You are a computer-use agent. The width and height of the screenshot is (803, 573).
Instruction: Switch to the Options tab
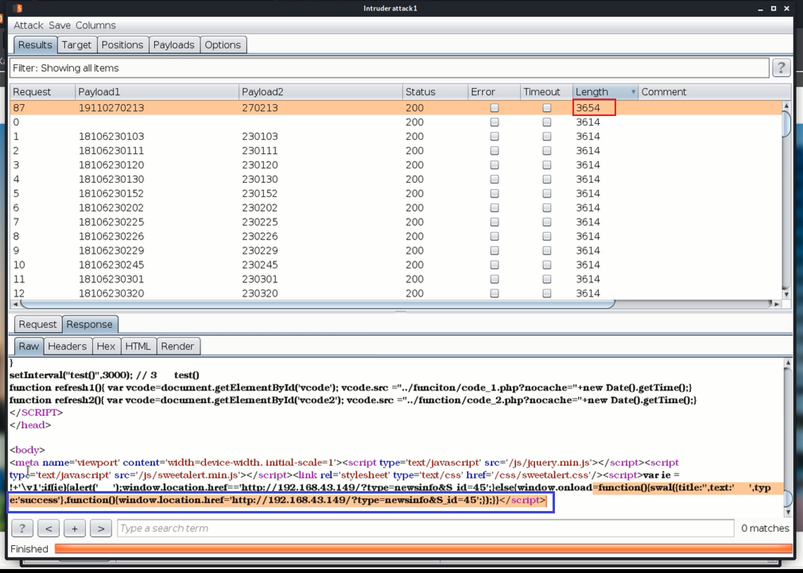coord(223,45)
